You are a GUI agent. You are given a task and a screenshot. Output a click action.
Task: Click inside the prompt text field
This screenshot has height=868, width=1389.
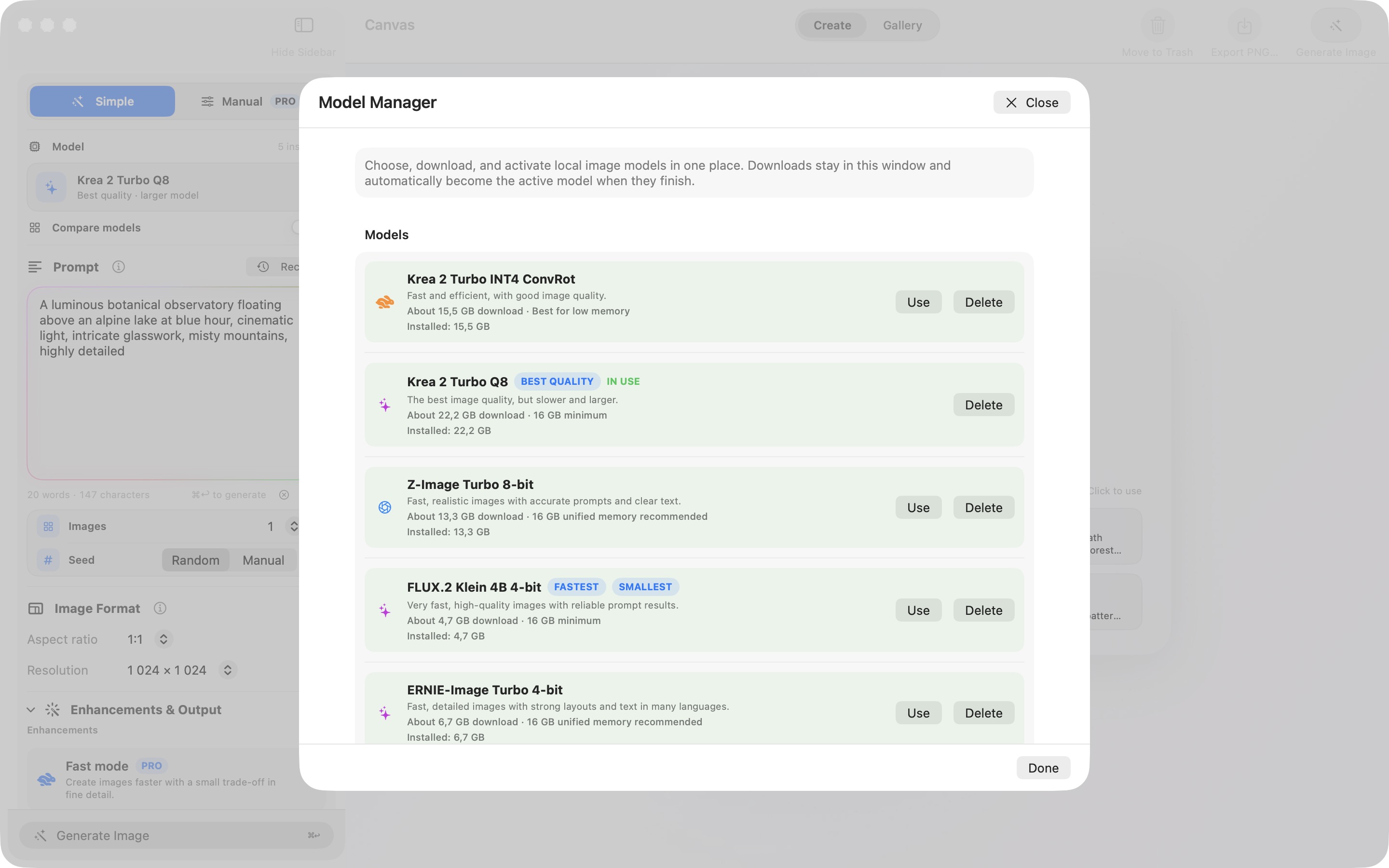[x=163, y=383]
